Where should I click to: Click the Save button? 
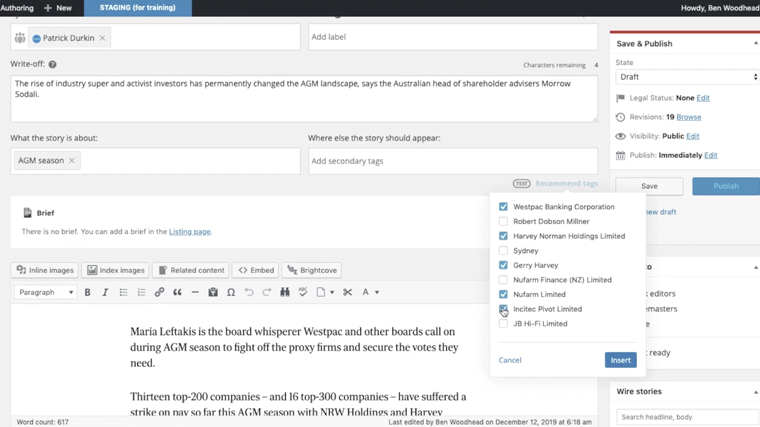tap(649, 186)
